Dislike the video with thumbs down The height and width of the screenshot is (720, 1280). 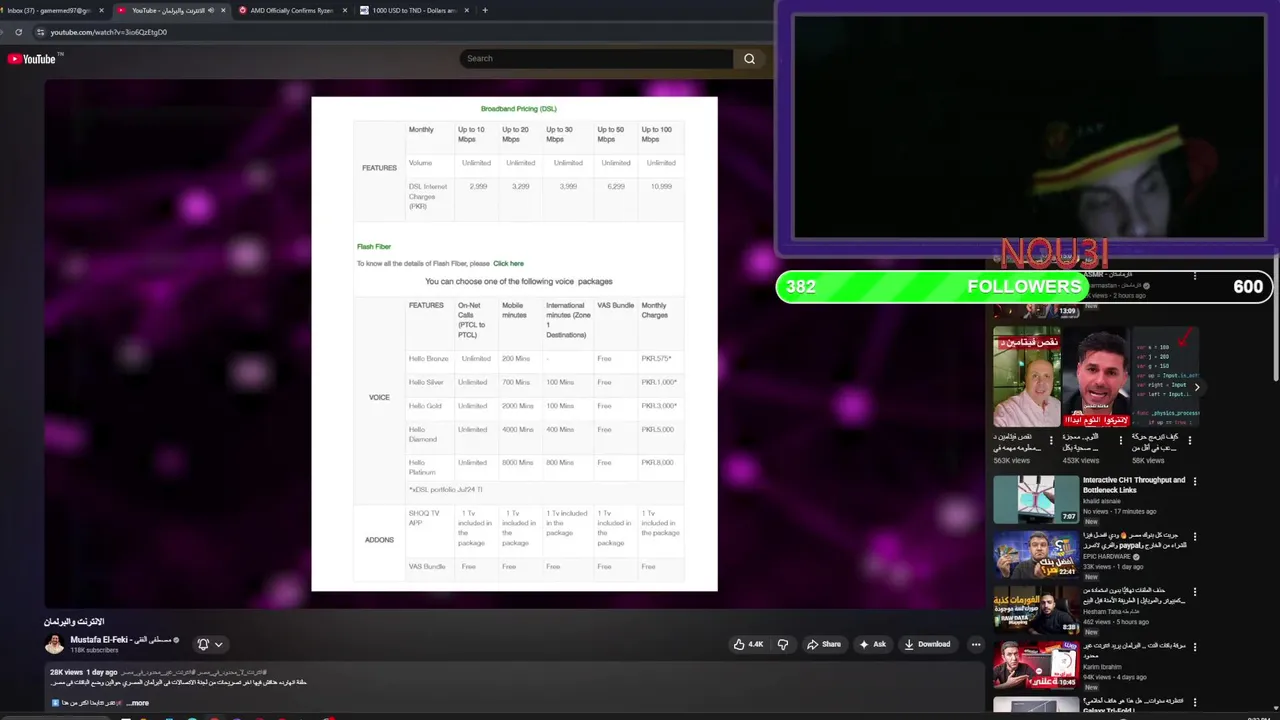click(x=783, y=644)
